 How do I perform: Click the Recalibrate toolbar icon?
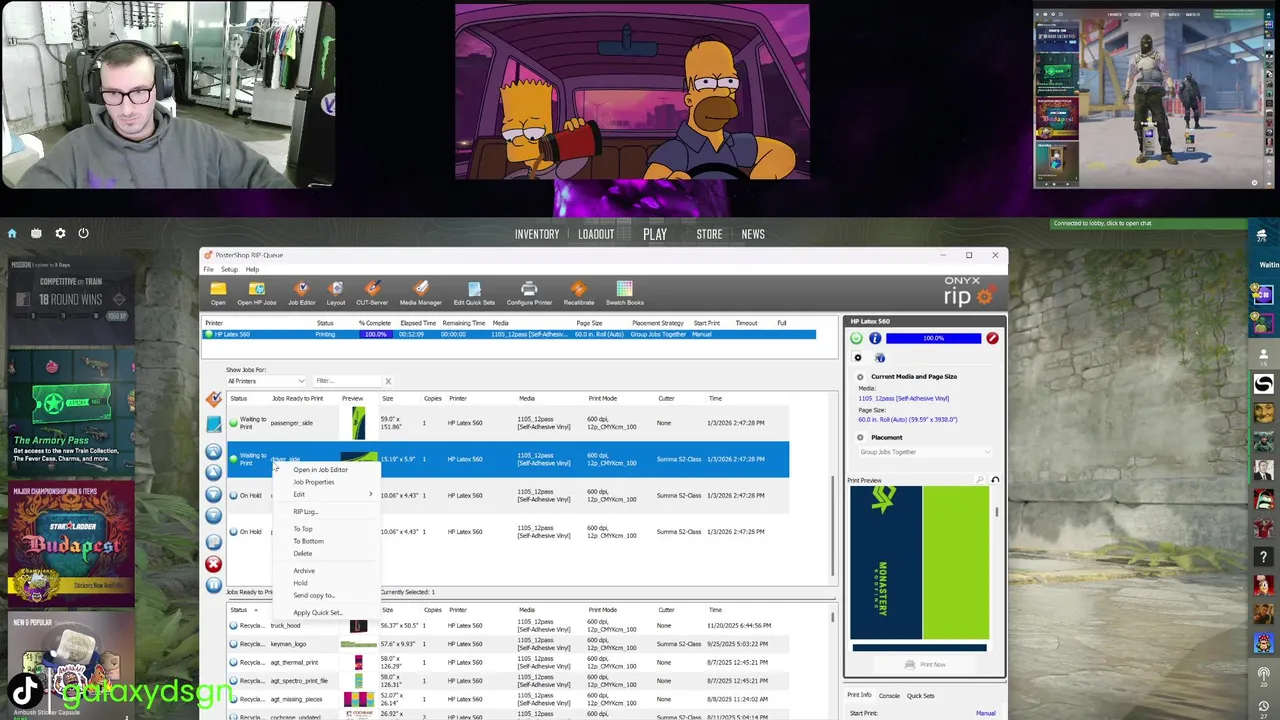coord(578,291)
